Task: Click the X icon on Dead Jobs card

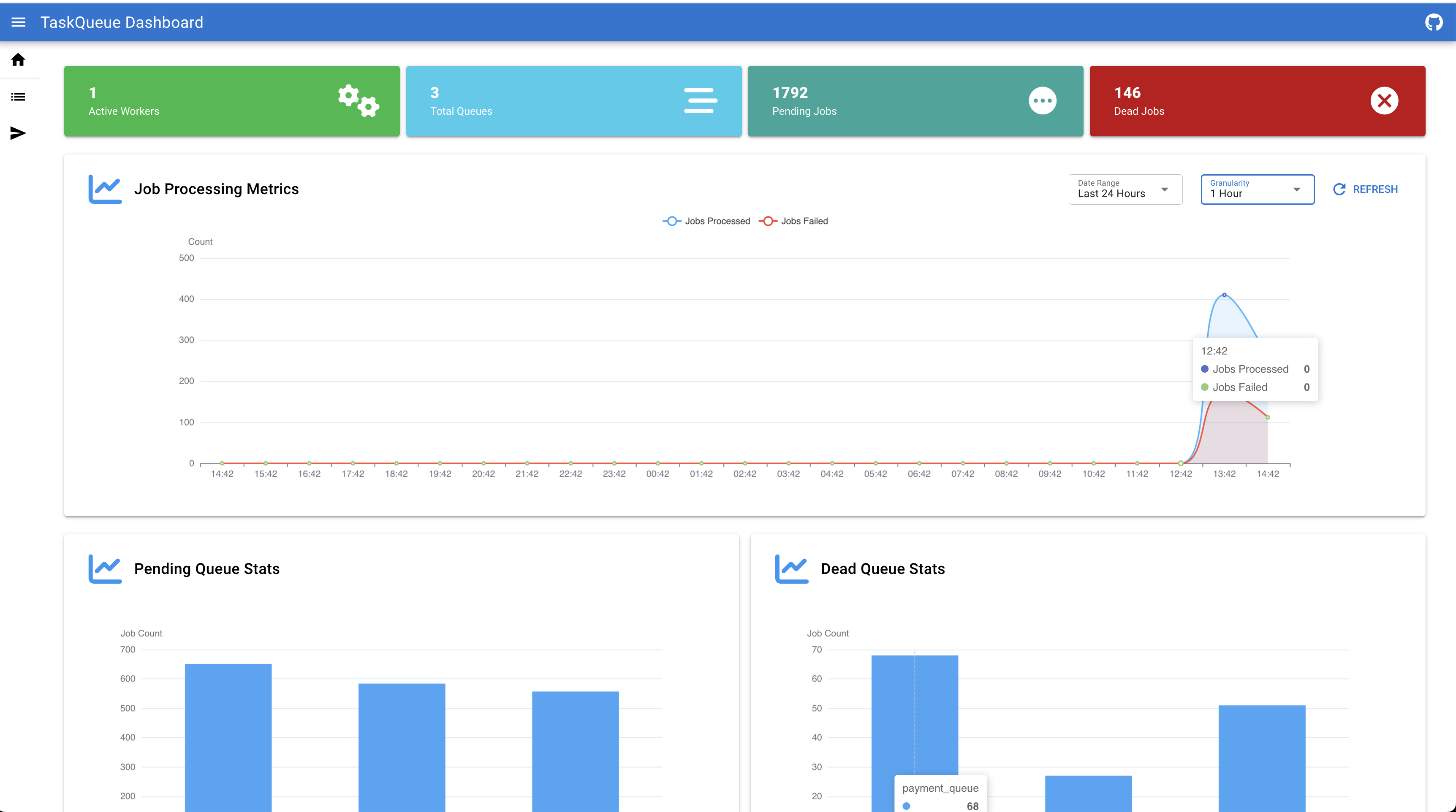Action: pyautogui.click(x=1384, y=100)
